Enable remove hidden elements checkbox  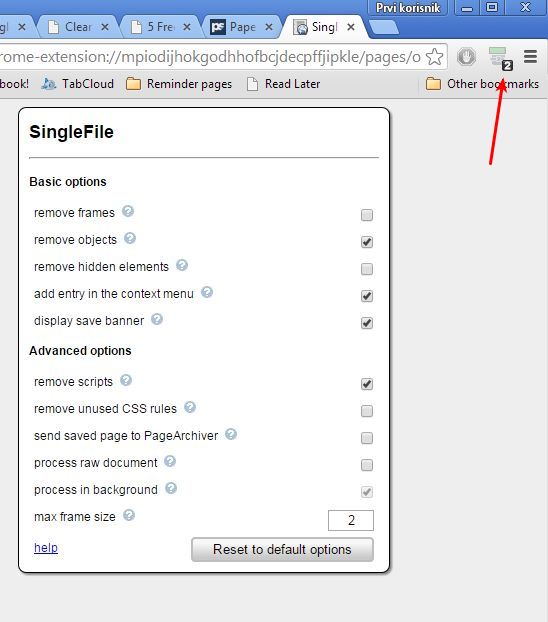(x=367, y=269)
